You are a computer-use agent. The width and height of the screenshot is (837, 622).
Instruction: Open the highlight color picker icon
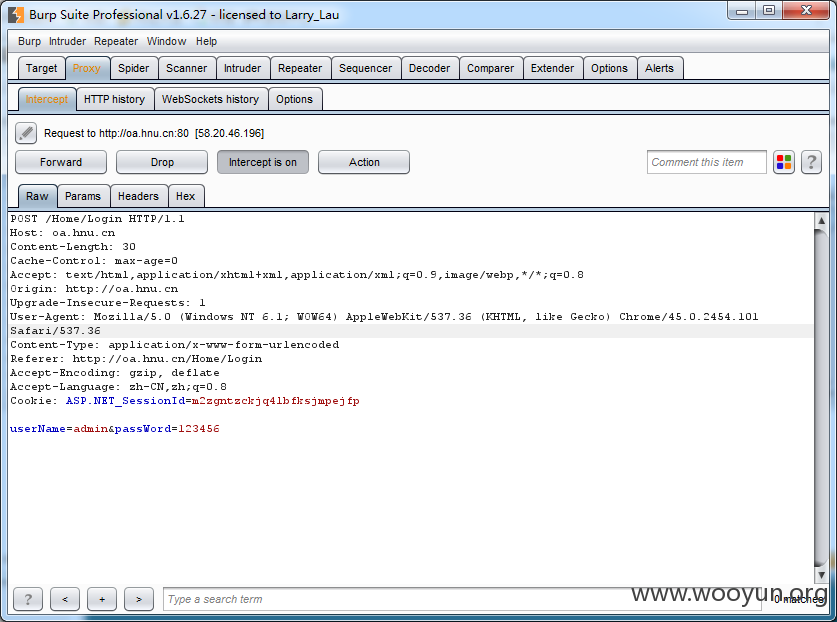tap(784, 162)
